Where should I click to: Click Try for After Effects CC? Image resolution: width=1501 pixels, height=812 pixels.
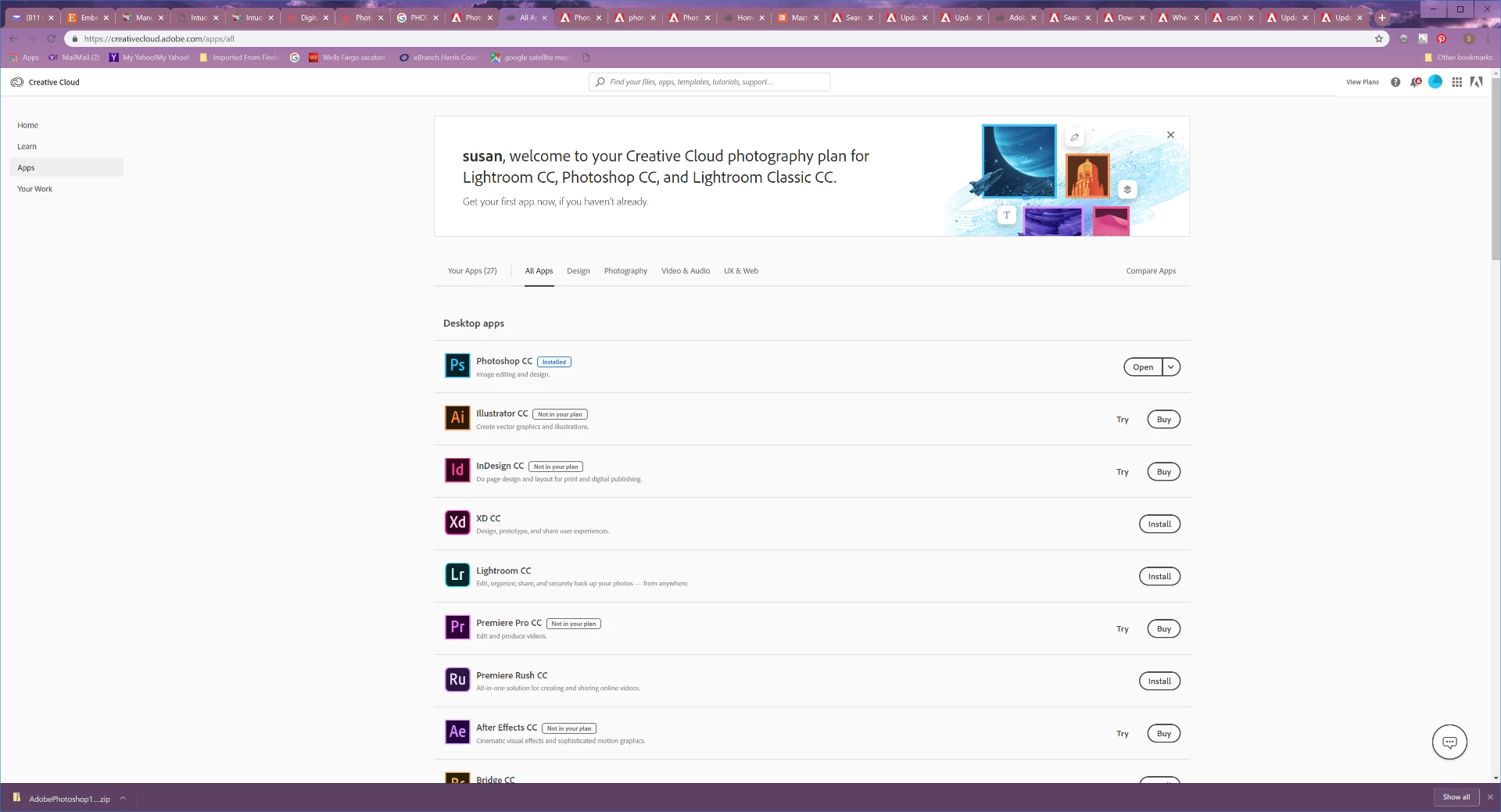[x=1123, y=734]
